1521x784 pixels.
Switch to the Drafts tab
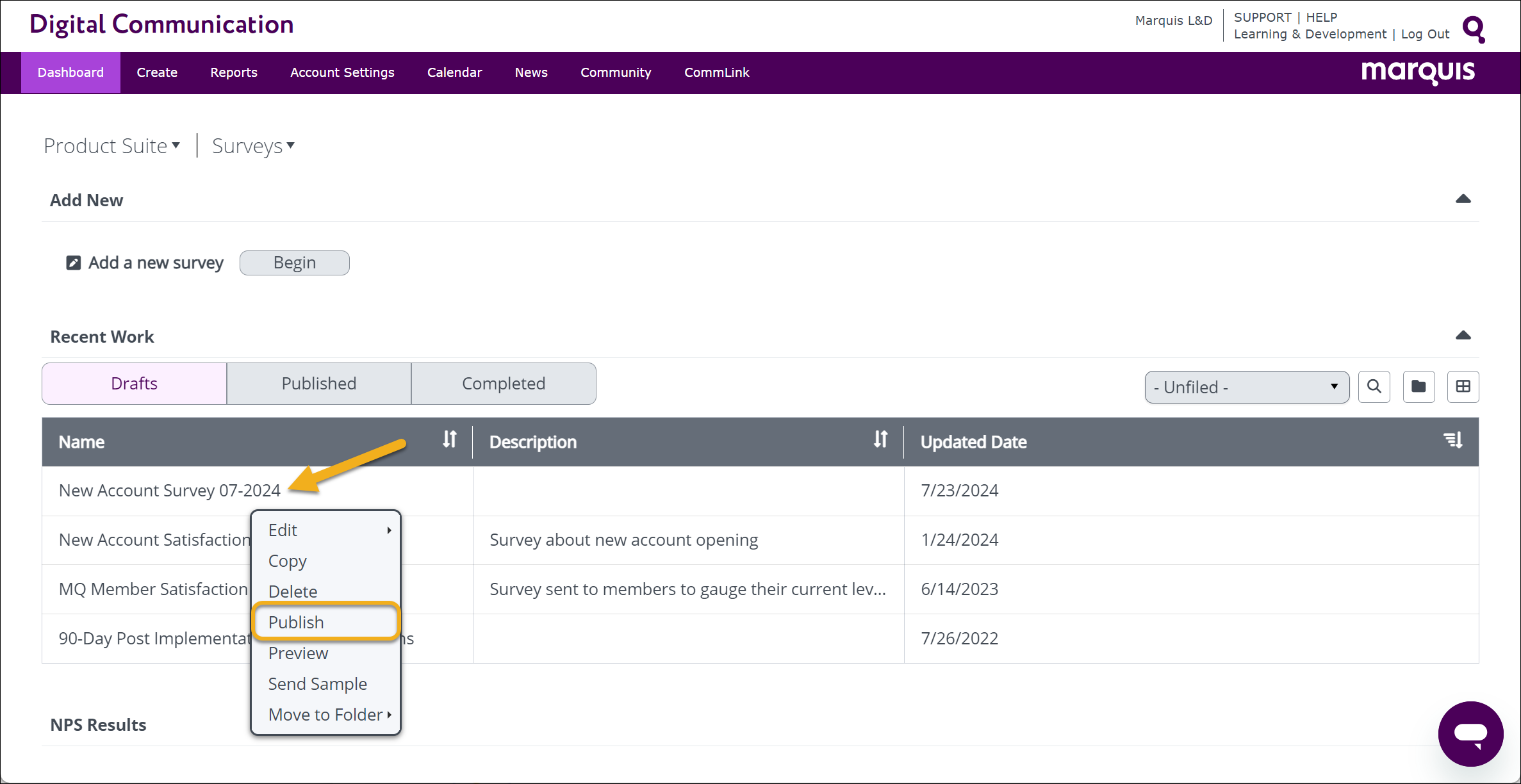click(x=135, y=384)
